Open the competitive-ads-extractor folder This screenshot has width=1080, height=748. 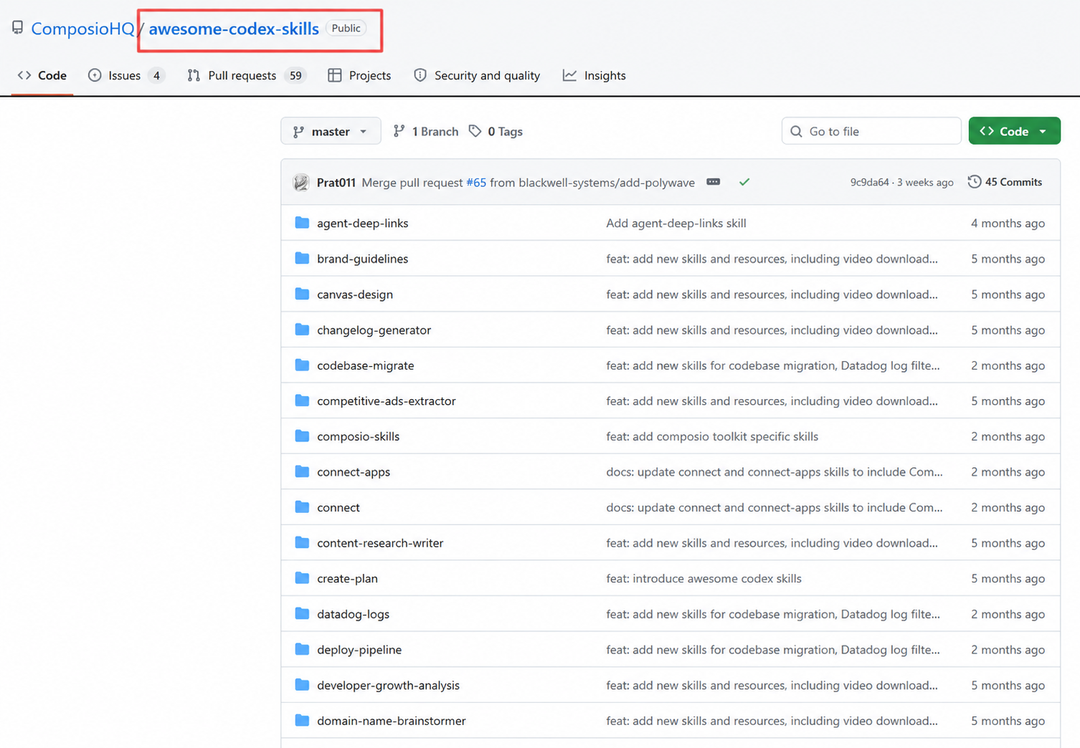click(x=386, y=401)
